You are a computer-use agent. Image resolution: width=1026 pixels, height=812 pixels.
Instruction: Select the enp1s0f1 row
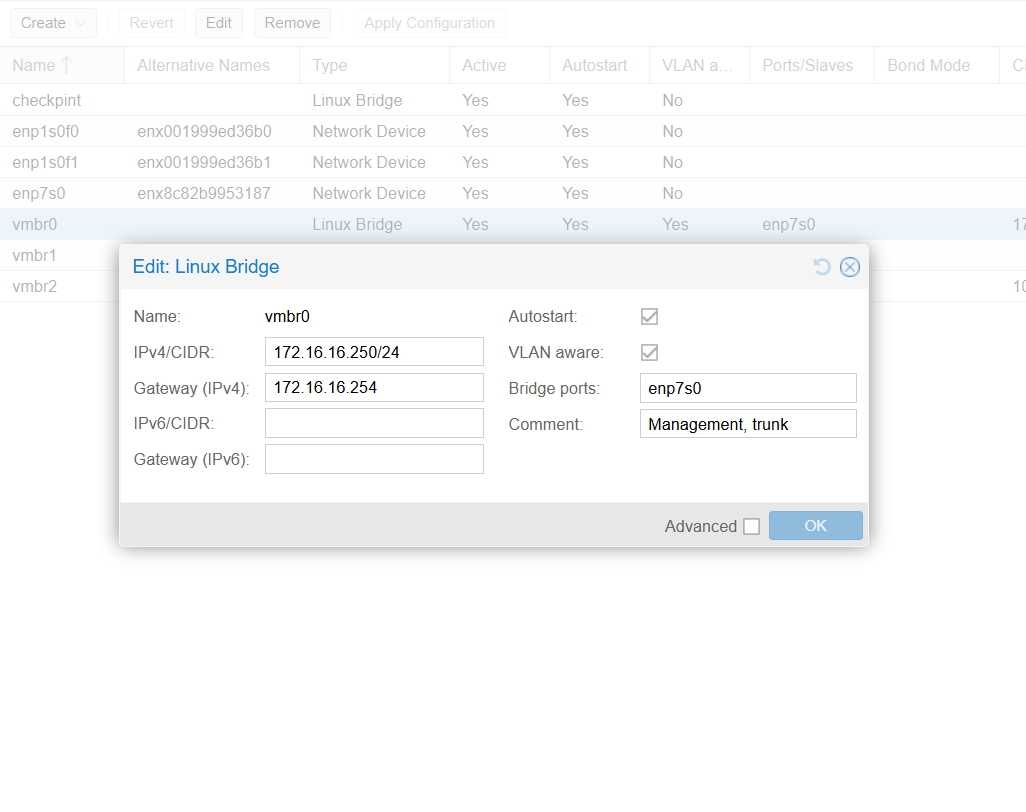513,162
